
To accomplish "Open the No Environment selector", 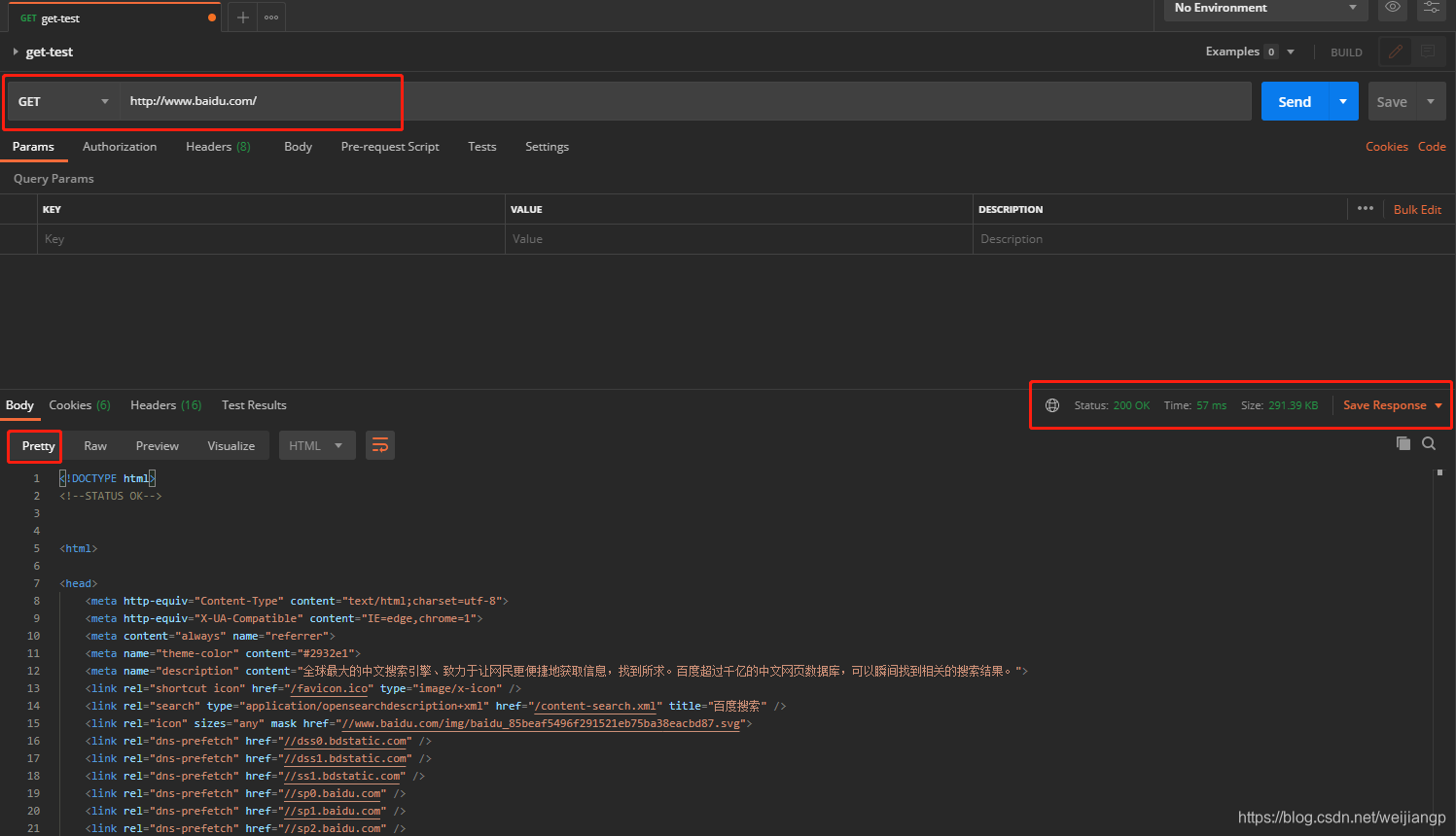I will [x=1265, y=9].
